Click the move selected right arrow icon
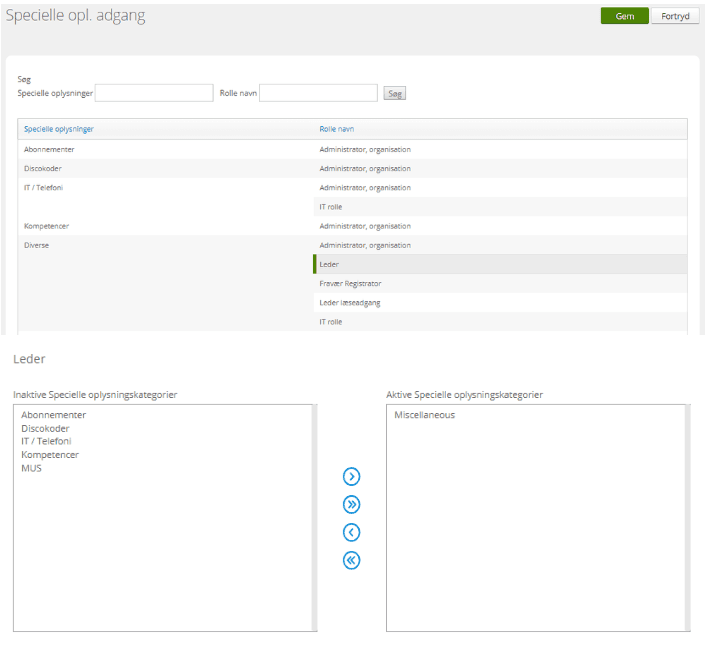This screenshot has width=706, height=647. tap(351, 476)
